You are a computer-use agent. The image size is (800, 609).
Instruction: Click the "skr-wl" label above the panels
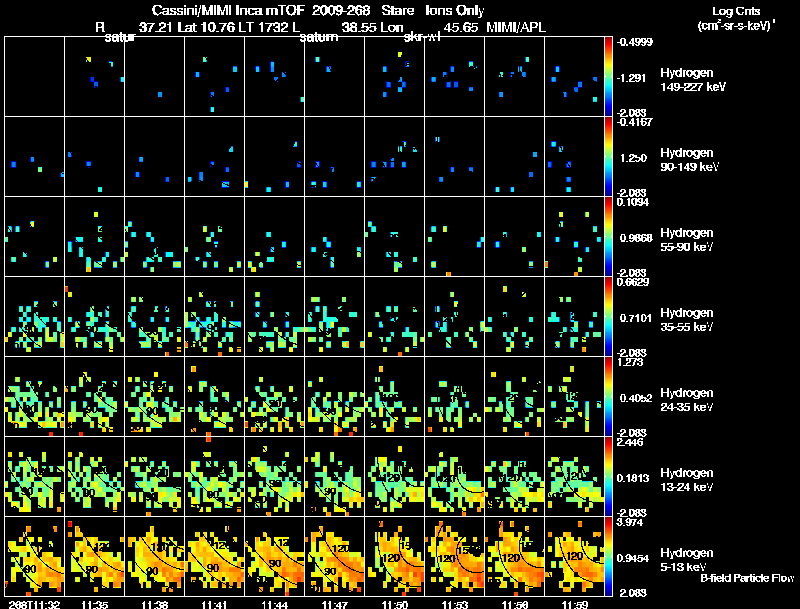pyautogui.click(x=422, y=37)
